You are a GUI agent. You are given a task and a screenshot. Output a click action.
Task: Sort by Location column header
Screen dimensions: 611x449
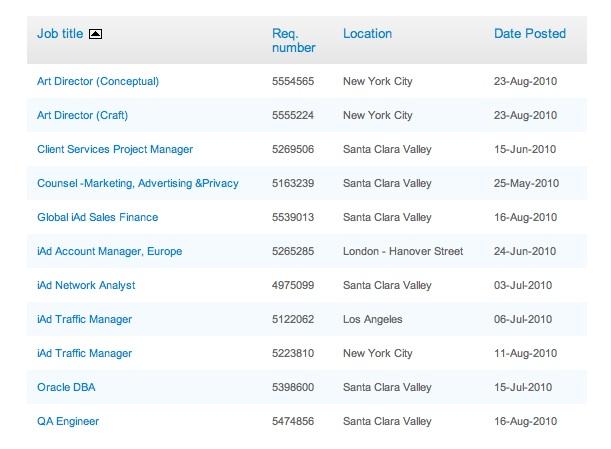pyautogui.click(x=367, y=34)
